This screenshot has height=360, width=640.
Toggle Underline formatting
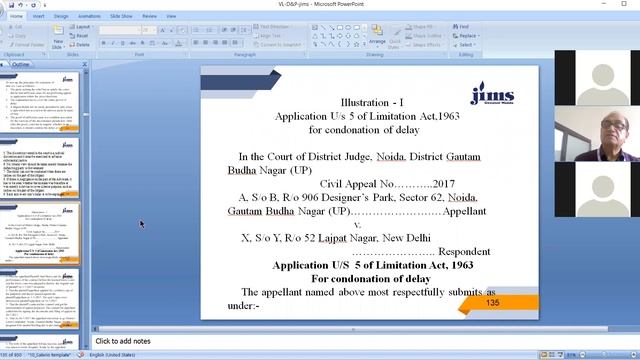coord(122,43)
